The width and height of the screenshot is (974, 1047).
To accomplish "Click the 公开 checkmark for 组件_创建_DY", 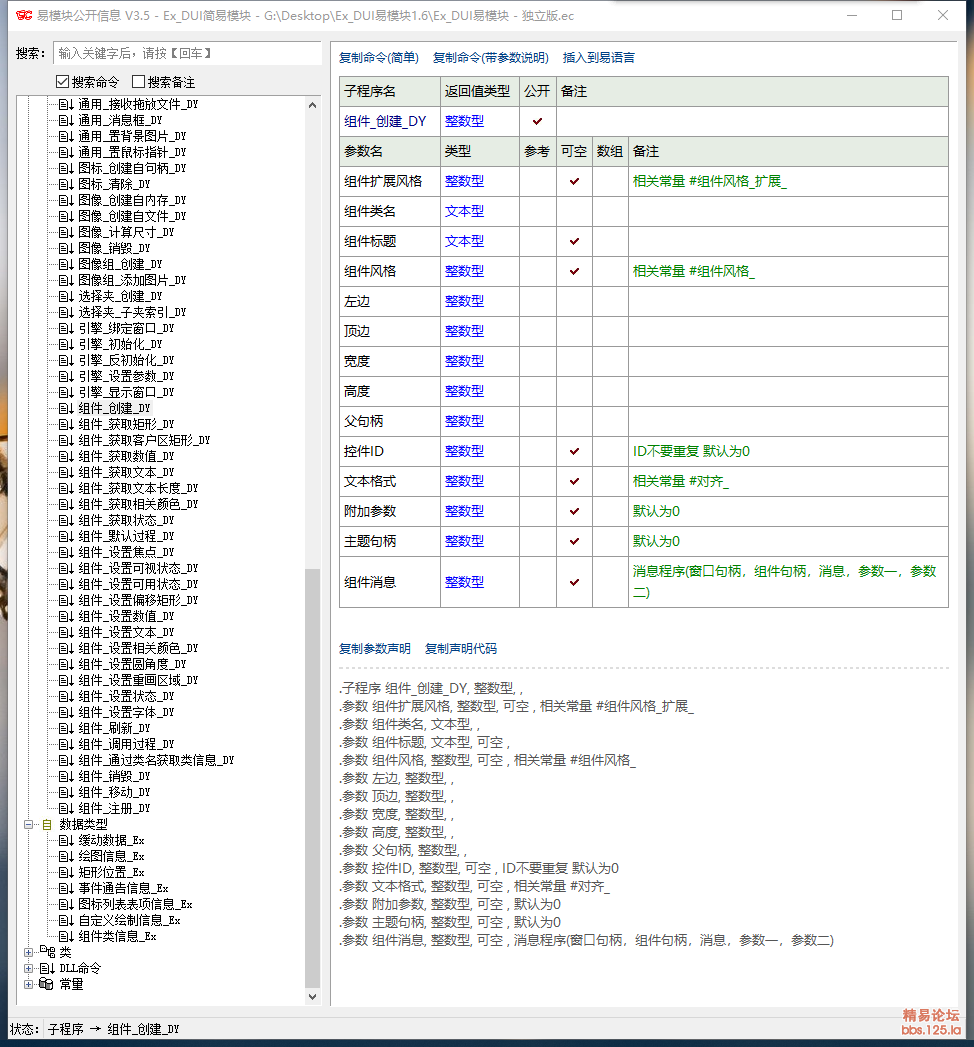I will click(x=537, y=121).
